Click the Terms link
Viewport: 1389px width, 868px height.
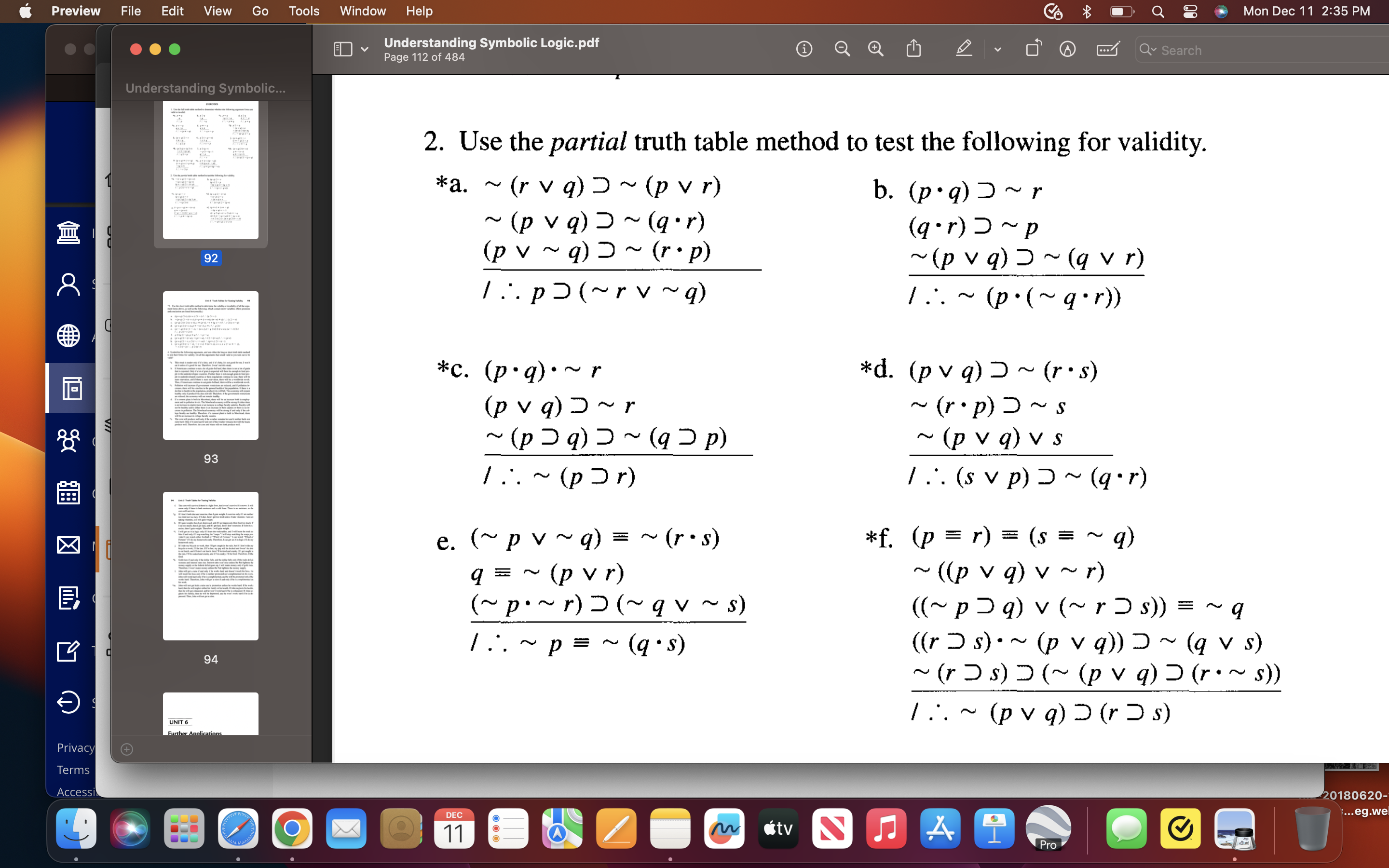pos(73,769)
